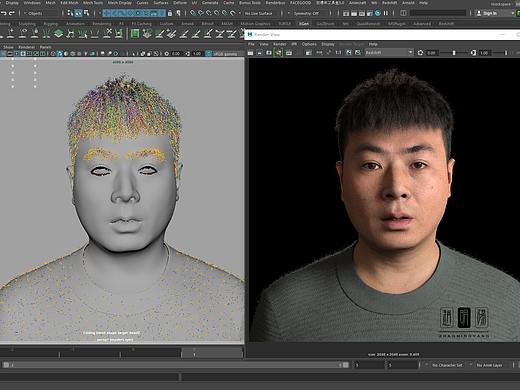
Task: Click Render current frame icon in status line
Action: click(x=354, y=13)
